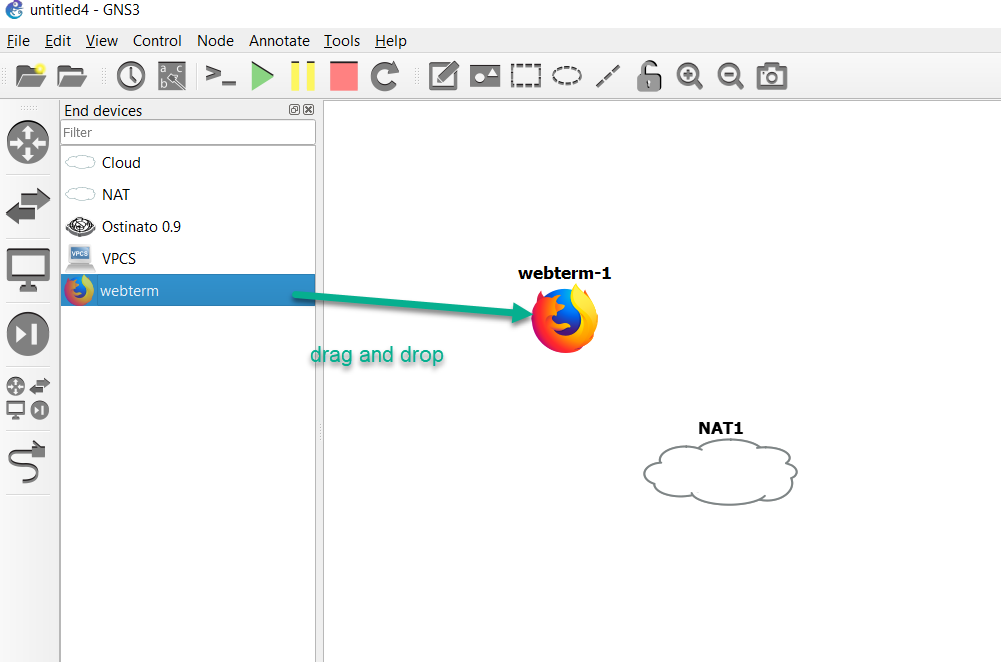This screenshot has height=662, width=1001.
Task: Select the webterm-1 Firefox node on canvas
Action: 565,319
